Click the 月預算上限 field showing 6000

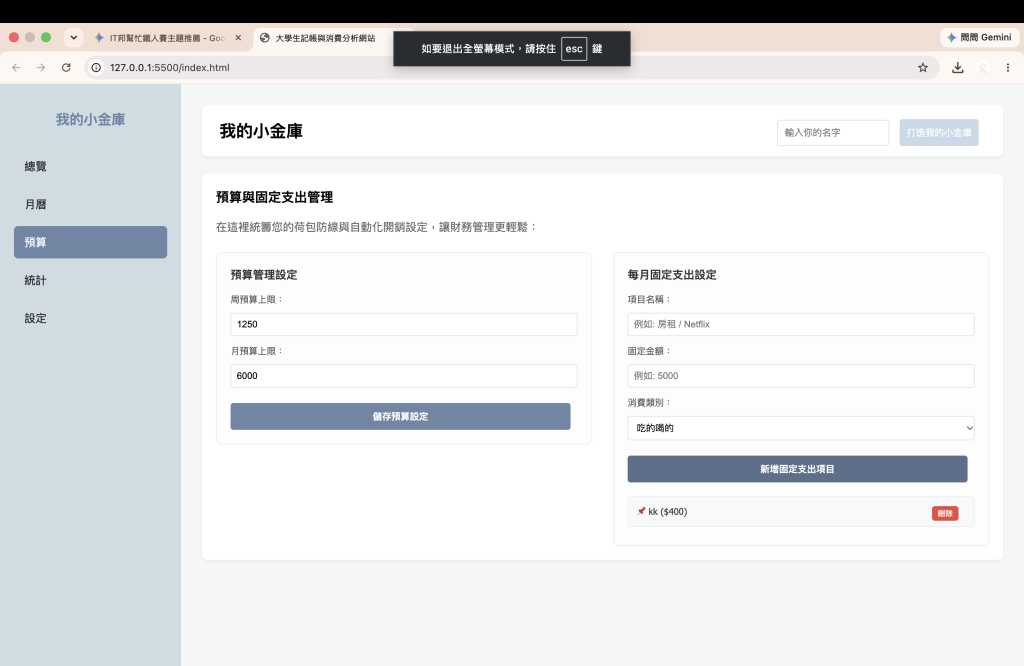coord(404,376)
